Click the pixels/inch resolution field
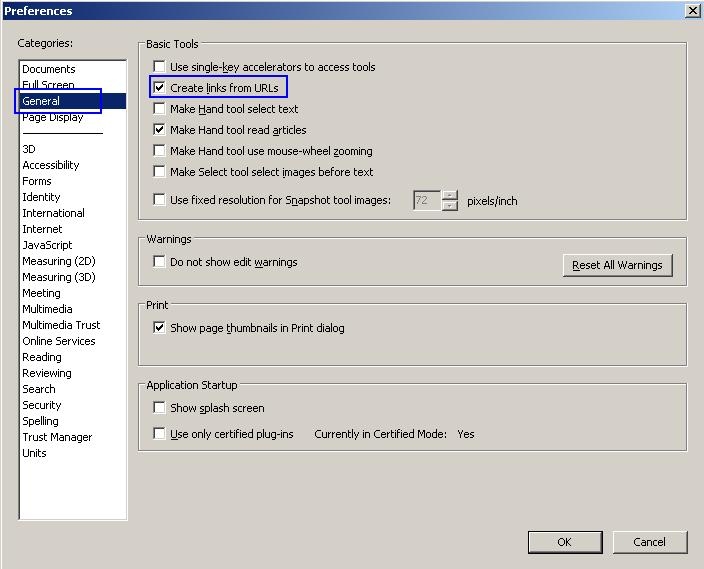 pos(426,200)
